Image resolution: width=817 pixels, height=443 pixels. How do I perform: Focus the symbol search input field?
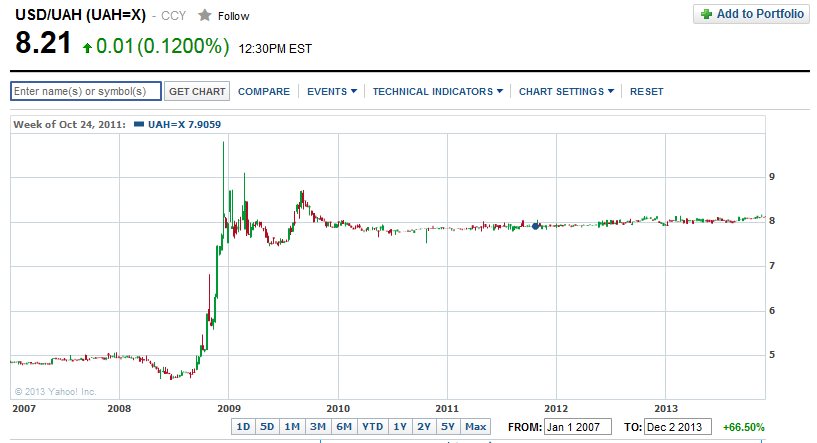[x=86, y=91]
